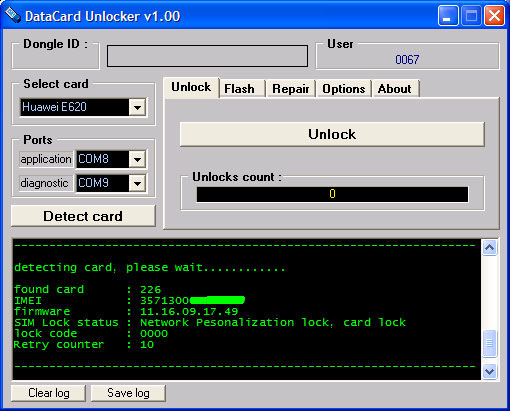Click the DataCard Unlocker title bar icon

(x=13, y=16)
